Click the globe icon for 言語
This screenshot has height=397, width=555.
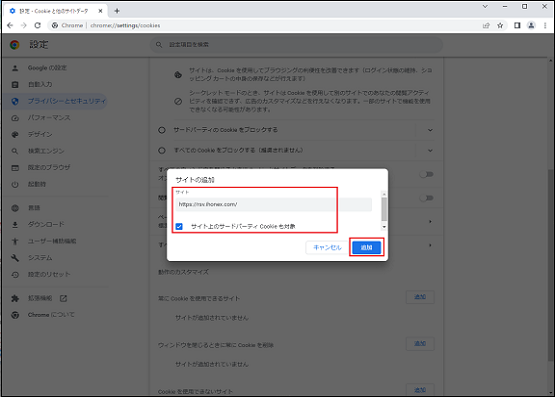(15, 208)
